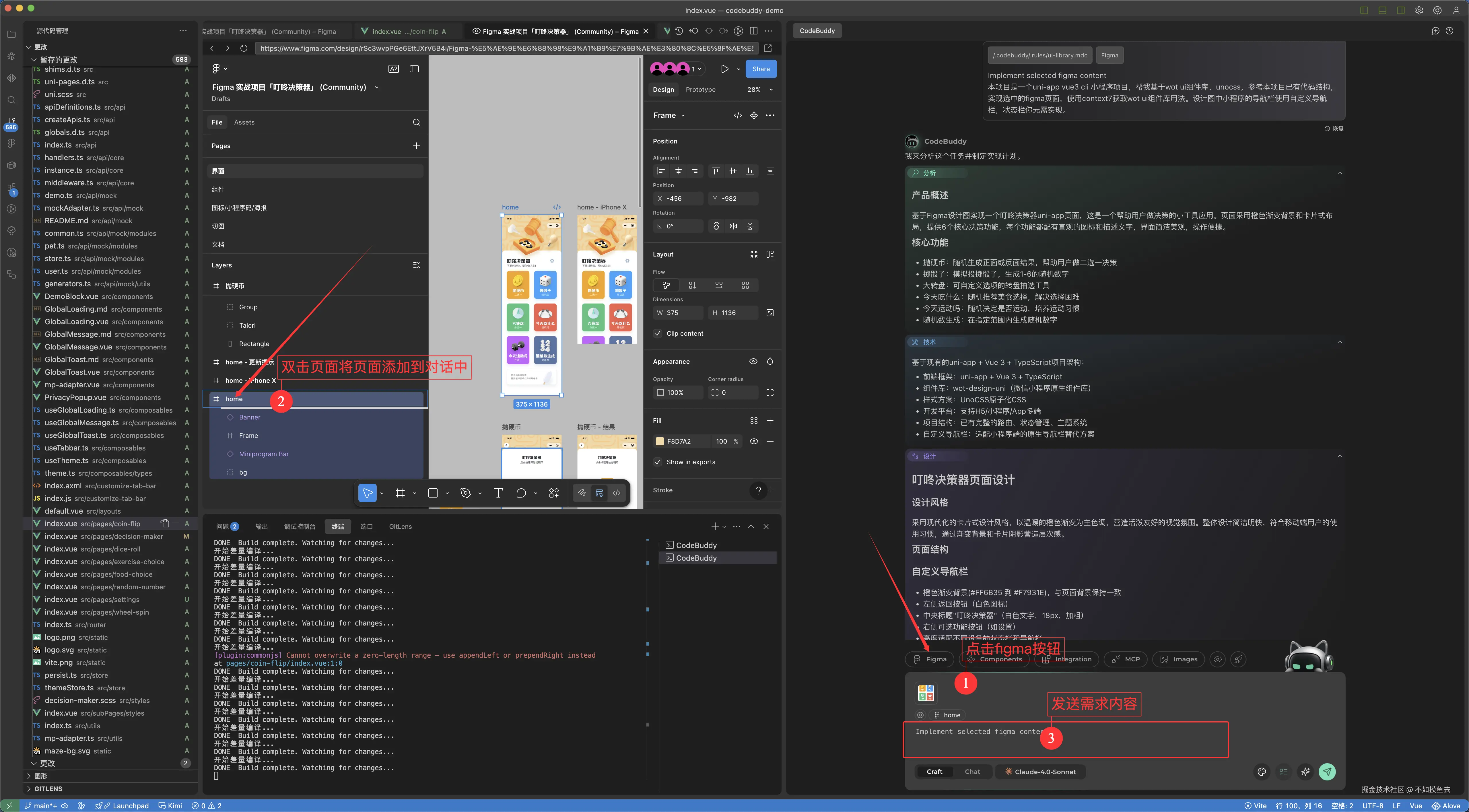
Task: Switch to the Prototype tab
Action: pos(700,90)
